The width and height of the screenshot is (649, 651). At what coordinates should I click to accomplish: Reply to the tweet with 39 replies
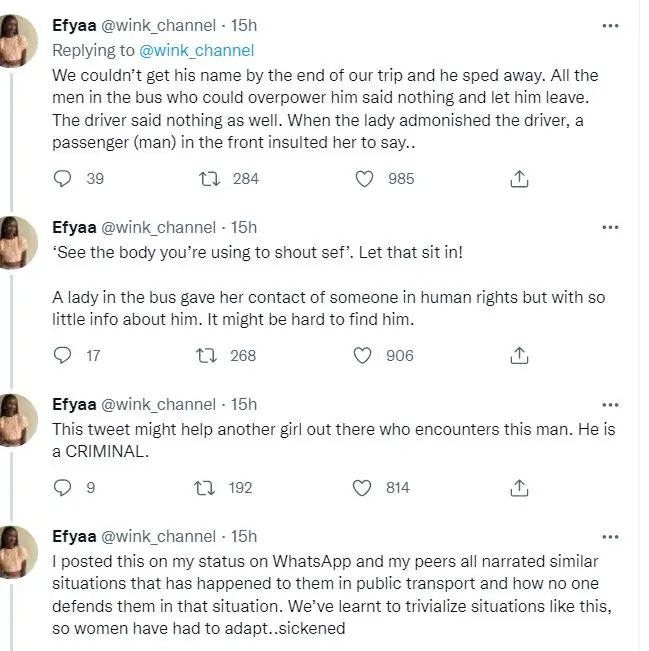pyautogui.click(x=62, y=178)
